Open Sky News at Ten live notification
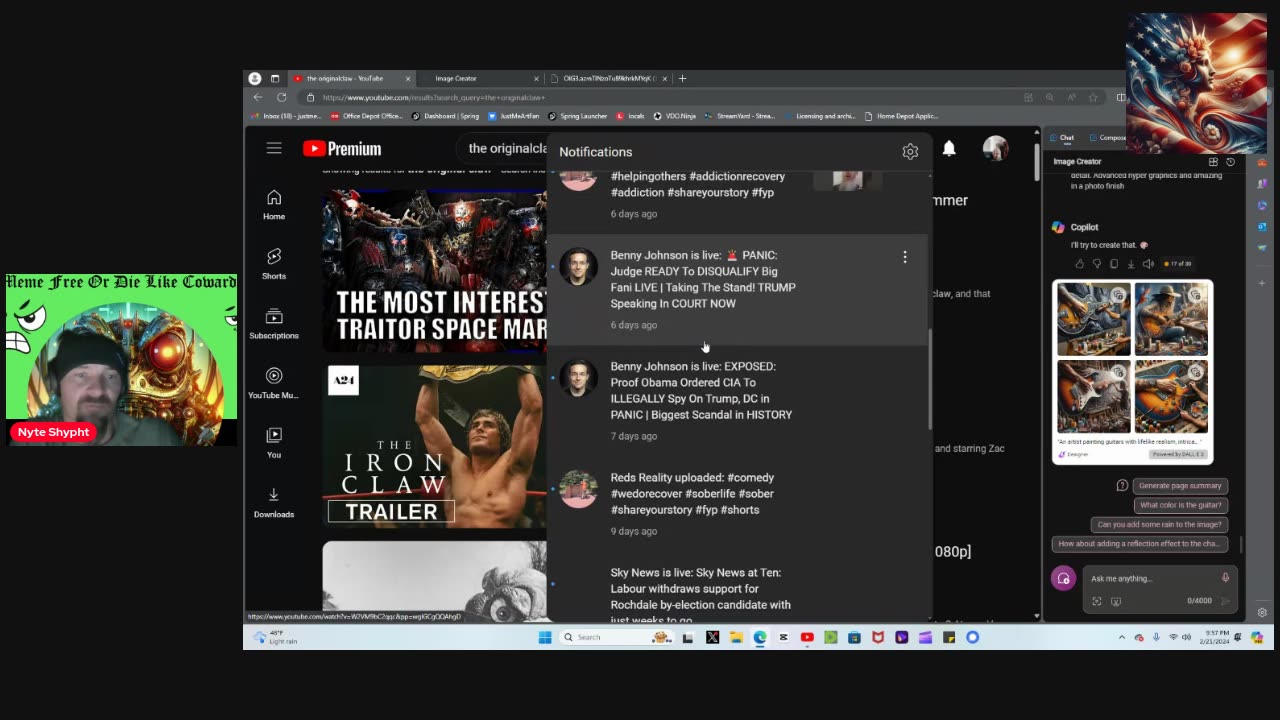 tap(738, 593)
